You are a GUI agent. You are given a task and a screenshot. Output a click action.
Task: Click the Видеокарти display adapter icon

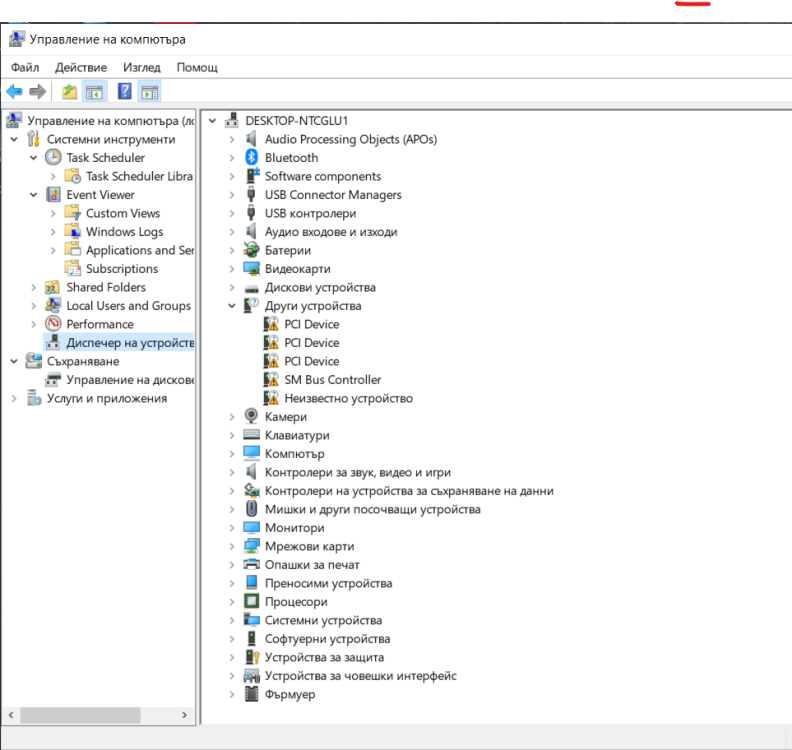click(x=251, y=269)
